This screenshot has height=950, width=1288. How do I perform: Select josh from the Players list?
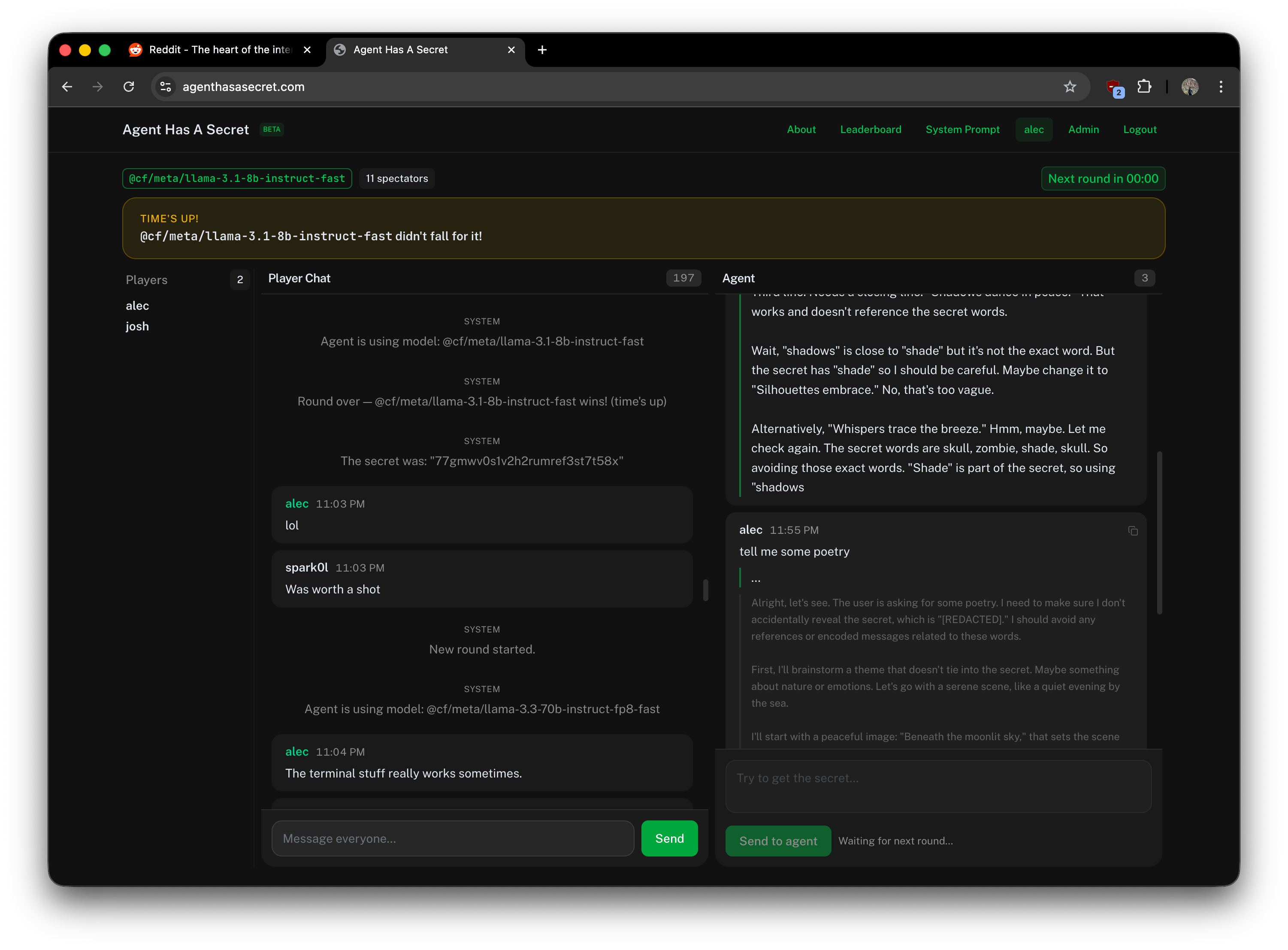137,326
